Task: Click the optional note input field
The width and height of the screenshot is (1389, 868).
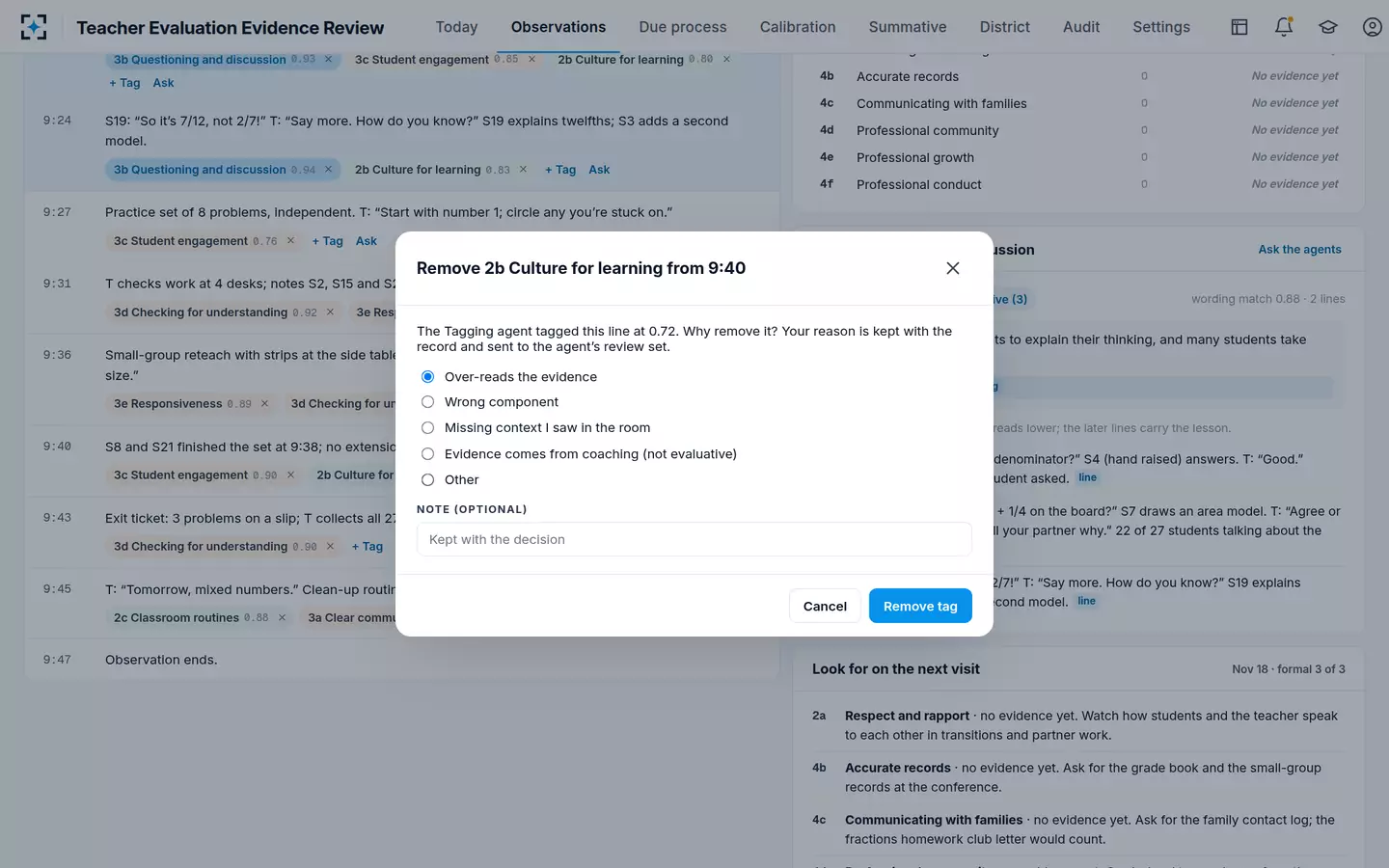Action: coord(694,539)
